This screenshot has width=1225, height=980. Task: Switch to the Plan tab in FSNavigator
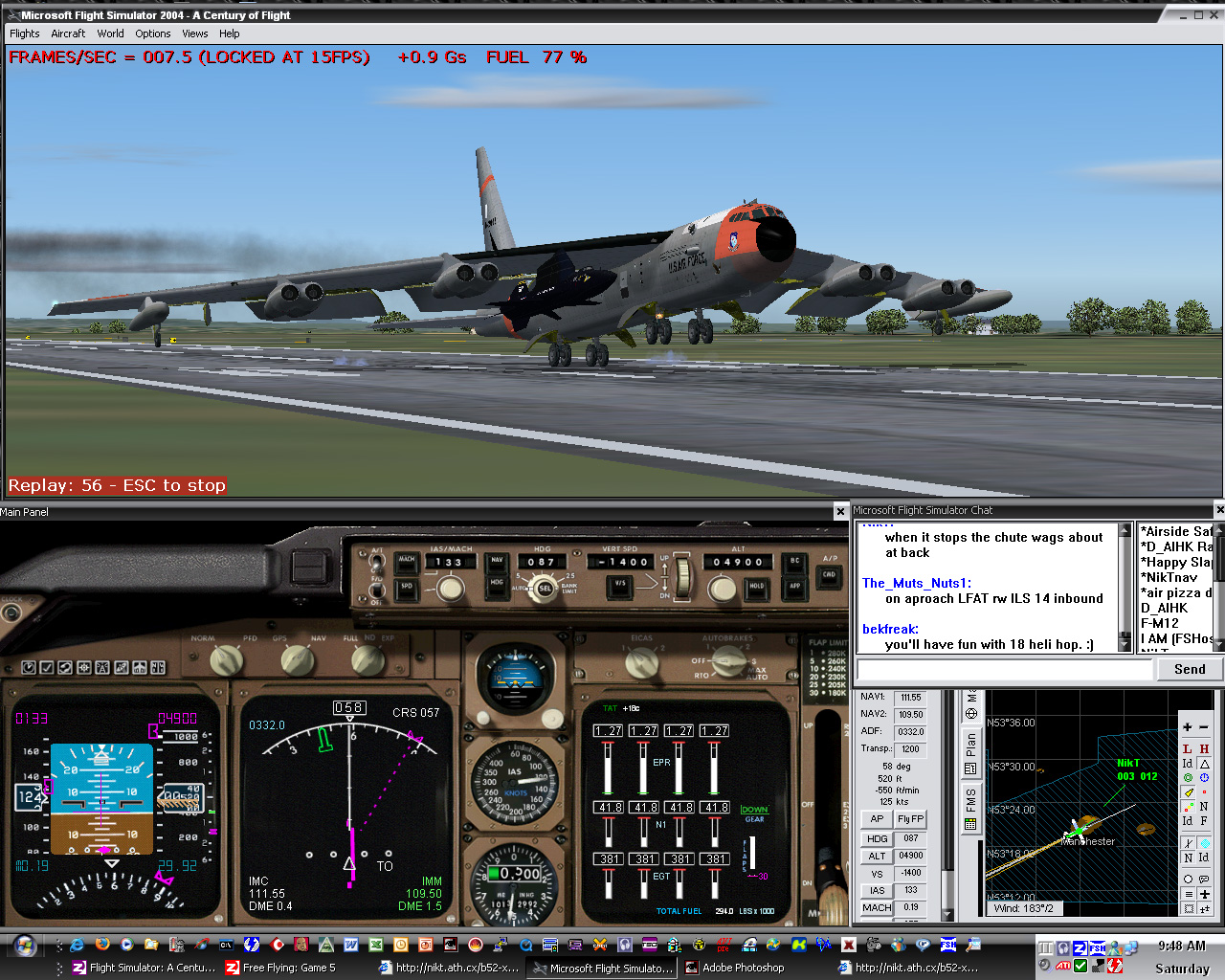click(x=970, y=751)
